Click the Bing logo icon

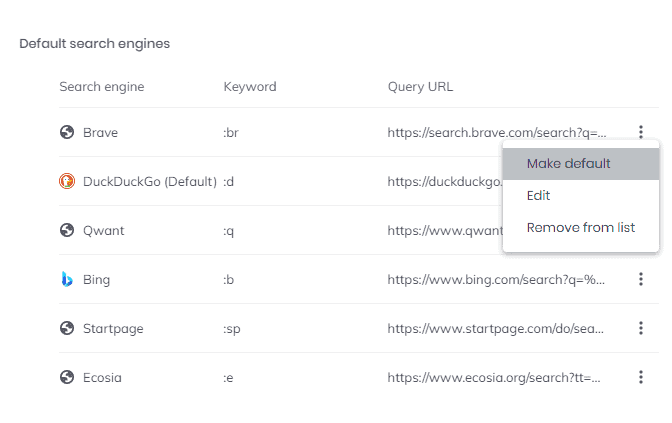point(67,279)
